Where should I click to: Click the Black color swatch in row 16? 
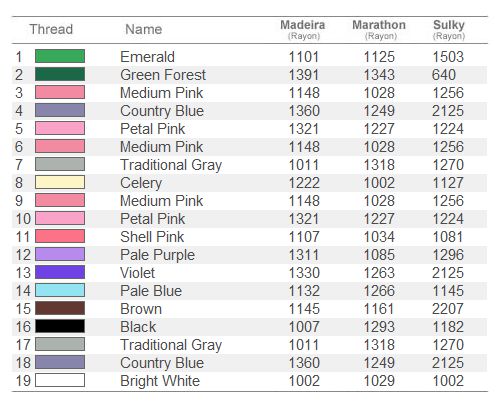[60, 326]
